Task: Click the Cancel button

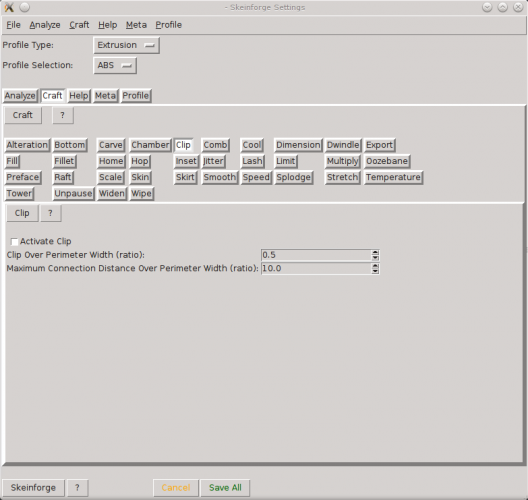Action: pos(176,488)
